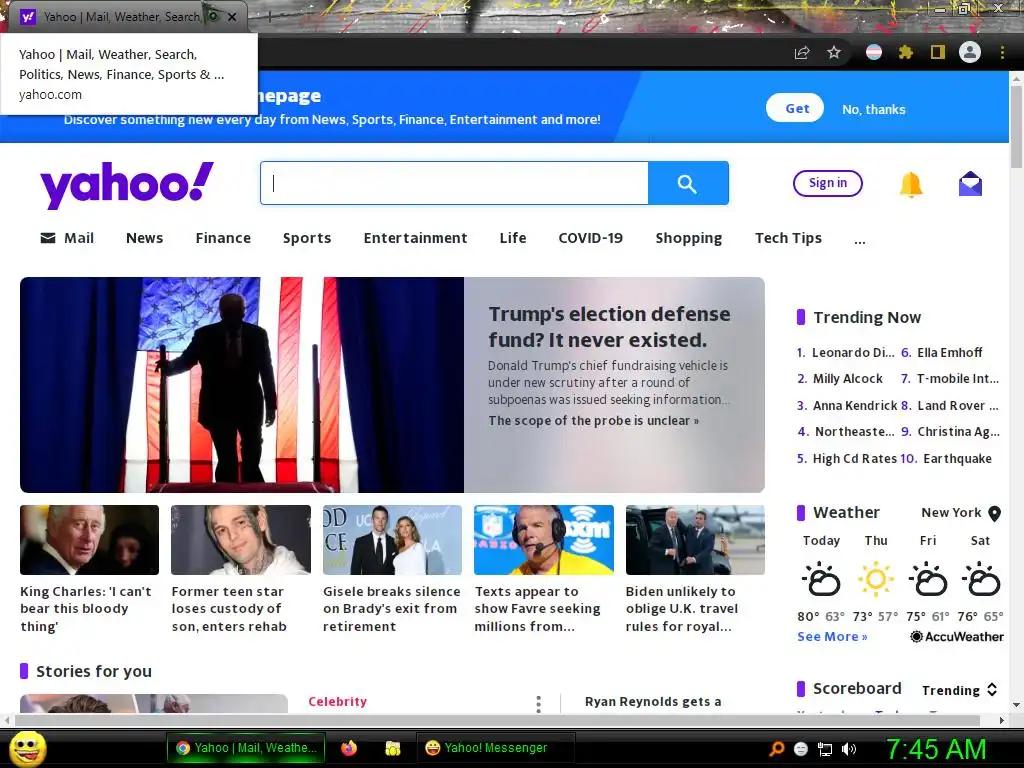This screenshot has height=768, width=1024.
Task: Open the COVID-19 section
Action: [x=590, y=238]
